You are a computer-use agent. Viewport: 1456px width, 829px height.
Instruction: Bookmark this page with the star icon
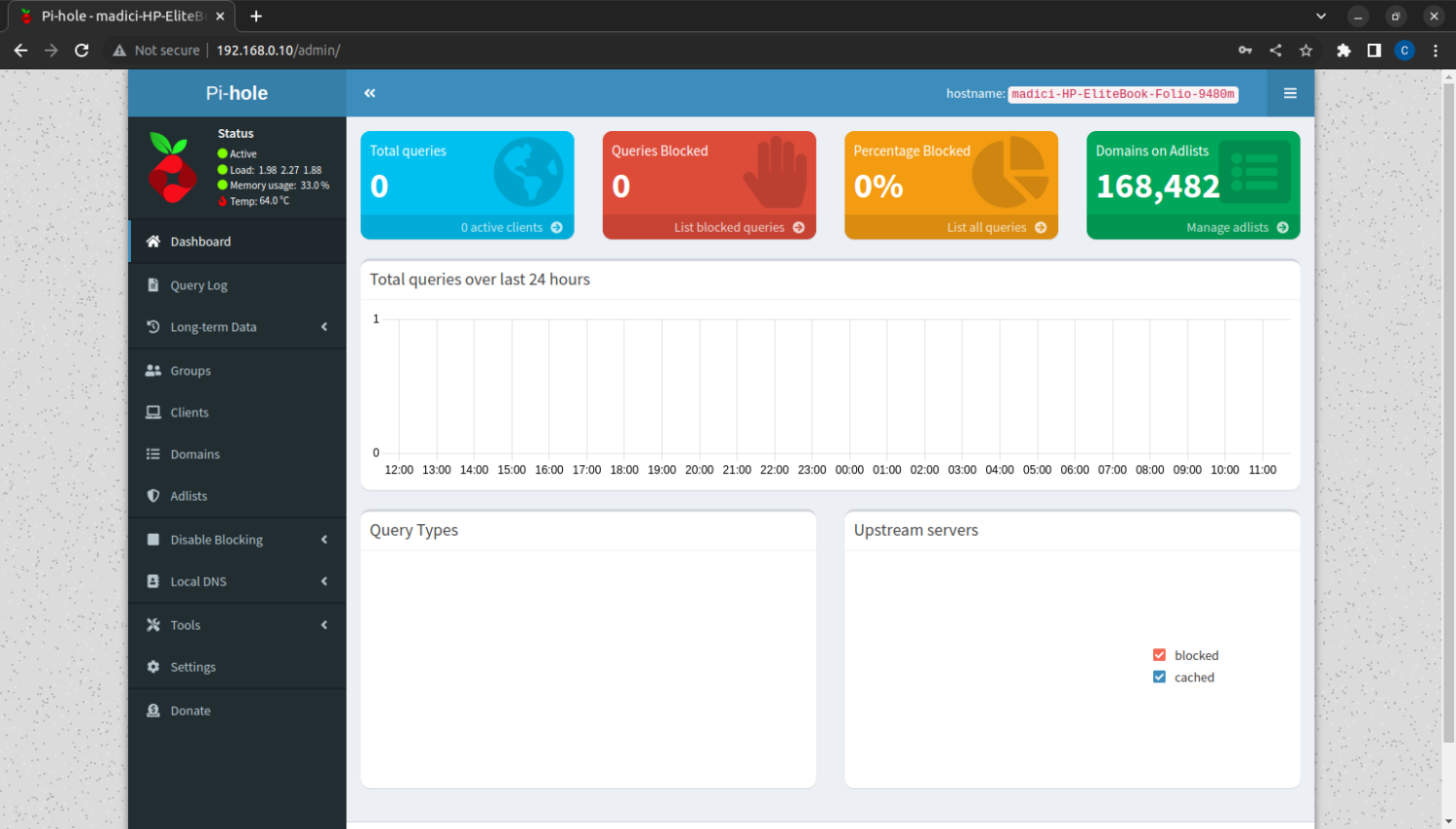[x=1306, y=50]
